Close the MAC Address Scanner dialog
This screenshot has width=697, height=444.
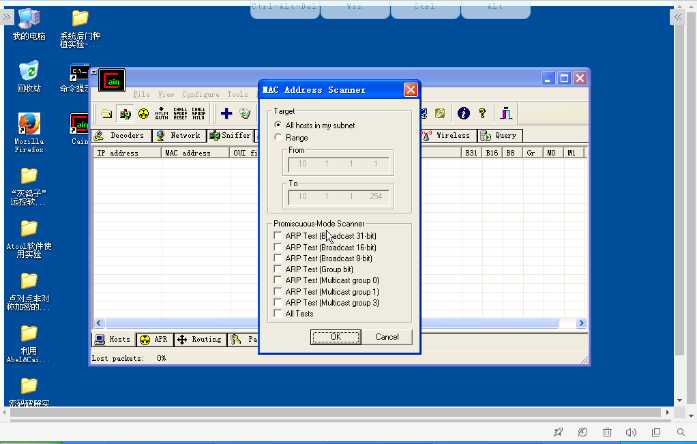(x=411, y=90)
